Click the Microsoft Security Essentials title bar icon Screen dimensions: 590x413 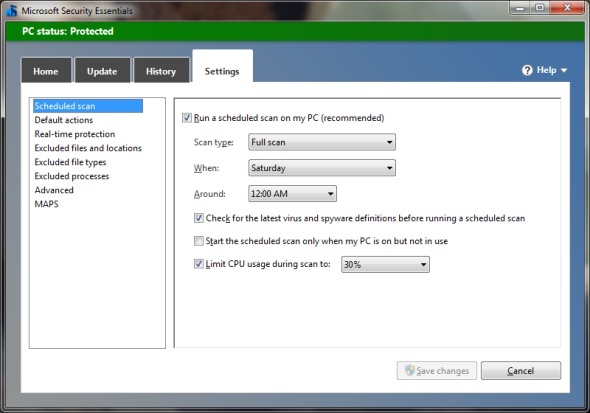12,11
